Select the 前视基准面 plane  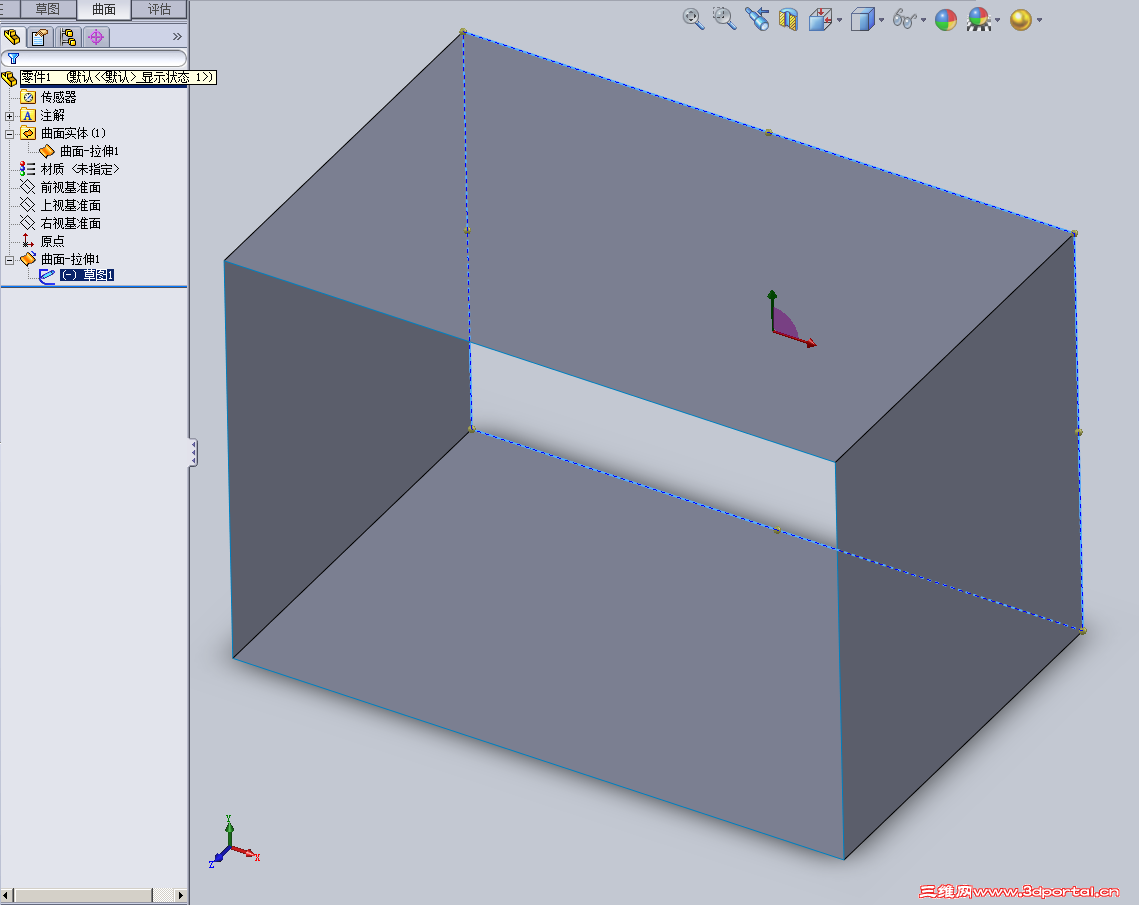61,187
